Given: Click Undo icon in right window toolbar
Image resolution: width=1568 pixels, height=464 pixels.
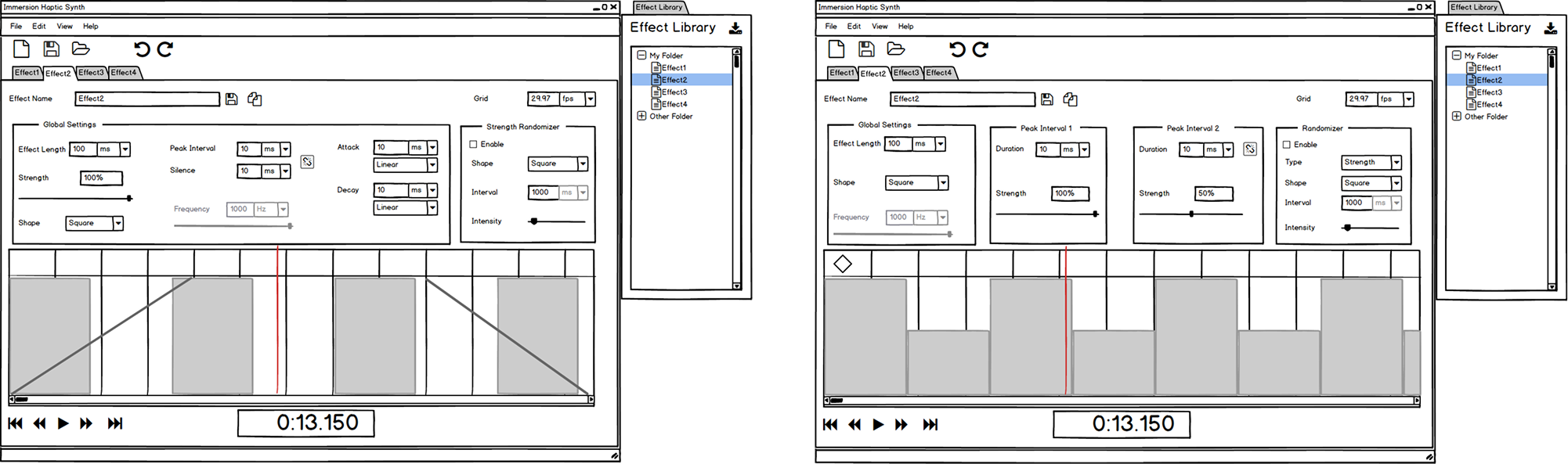Looking at the screenshot, I should 957,49.
